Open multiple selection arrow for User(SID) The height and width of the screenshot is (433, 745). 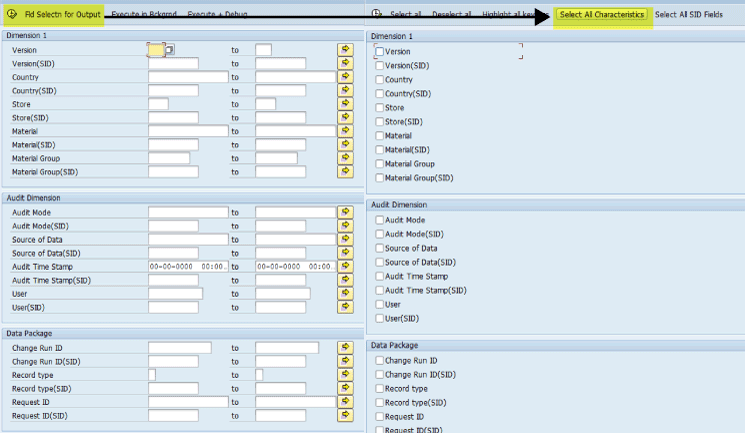tap(345, 307)
